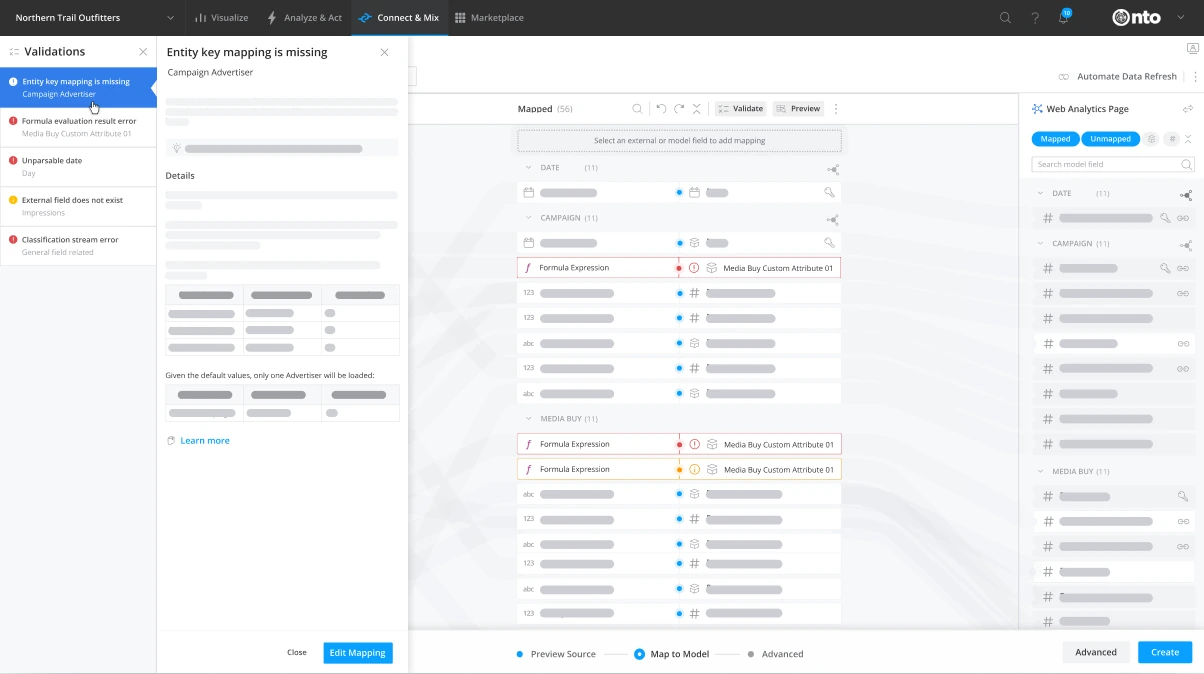Screen dimensions: 1204x674
Task: Open the notifications bell with badge 10
Action: (1064, 17)
